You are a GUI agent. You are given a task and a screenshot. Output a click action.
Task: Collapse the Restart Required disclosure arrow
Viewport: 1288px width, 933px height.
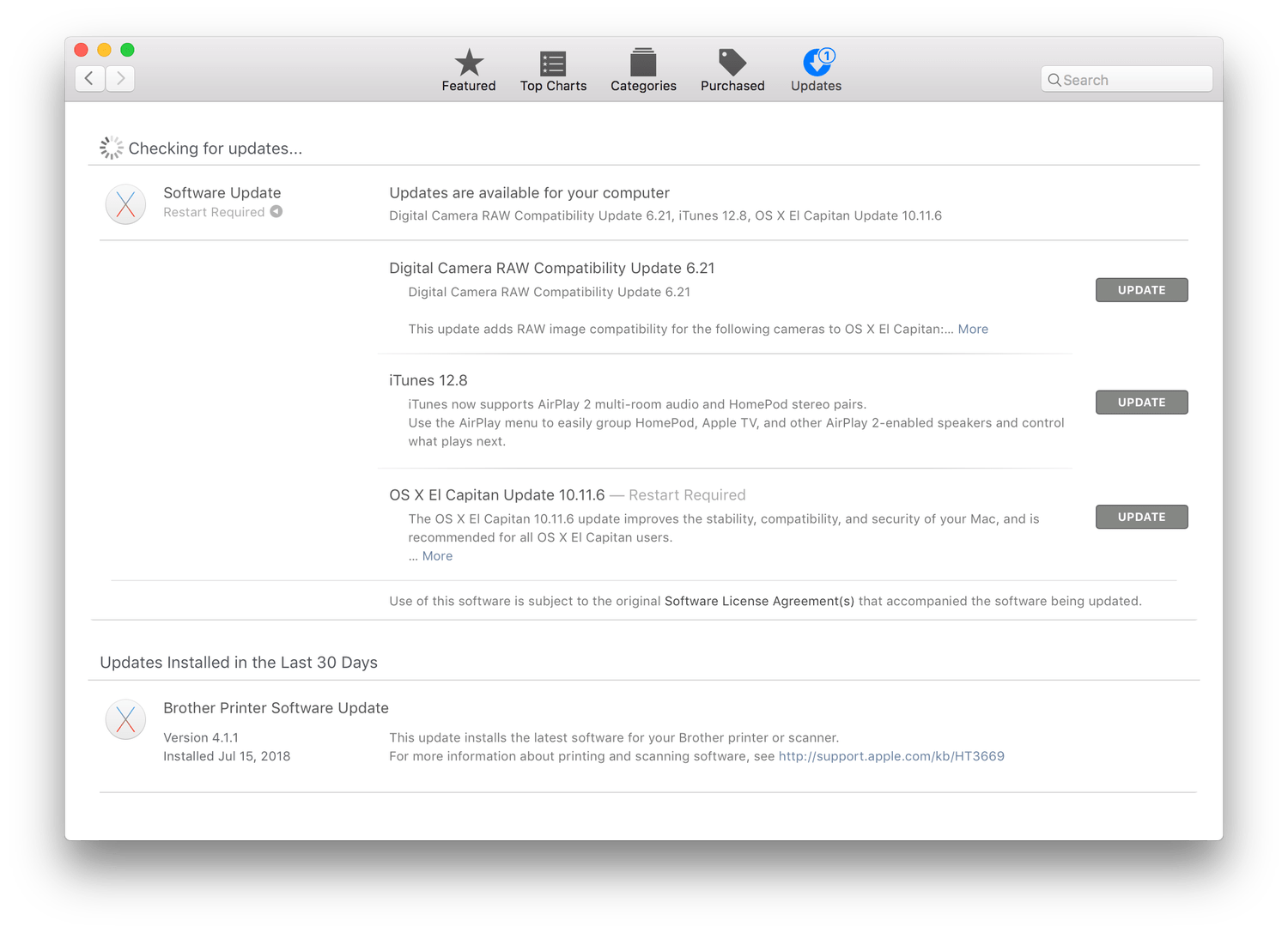276,212
